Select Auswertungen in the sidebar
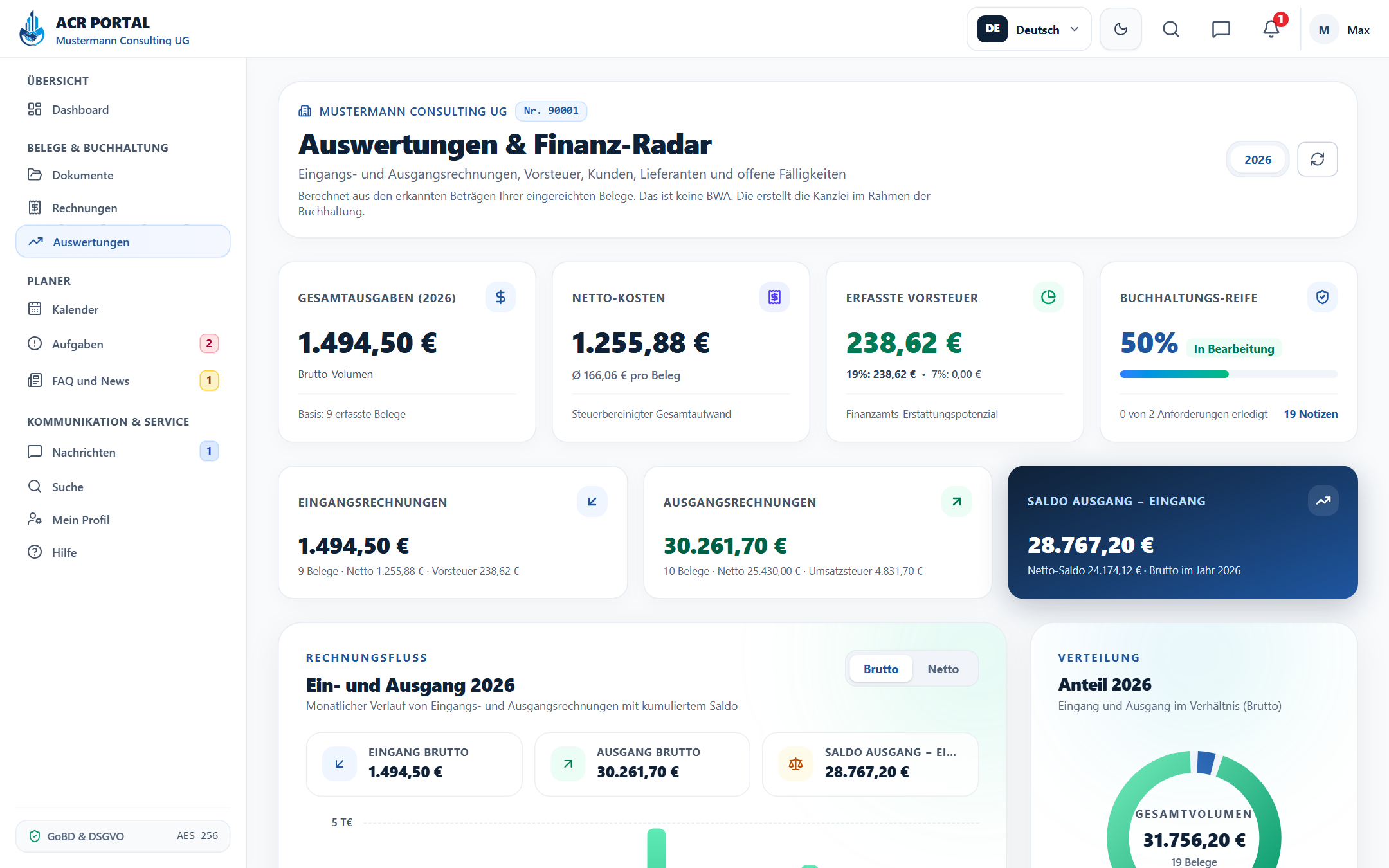1389x868 pixels. (123, 242)
